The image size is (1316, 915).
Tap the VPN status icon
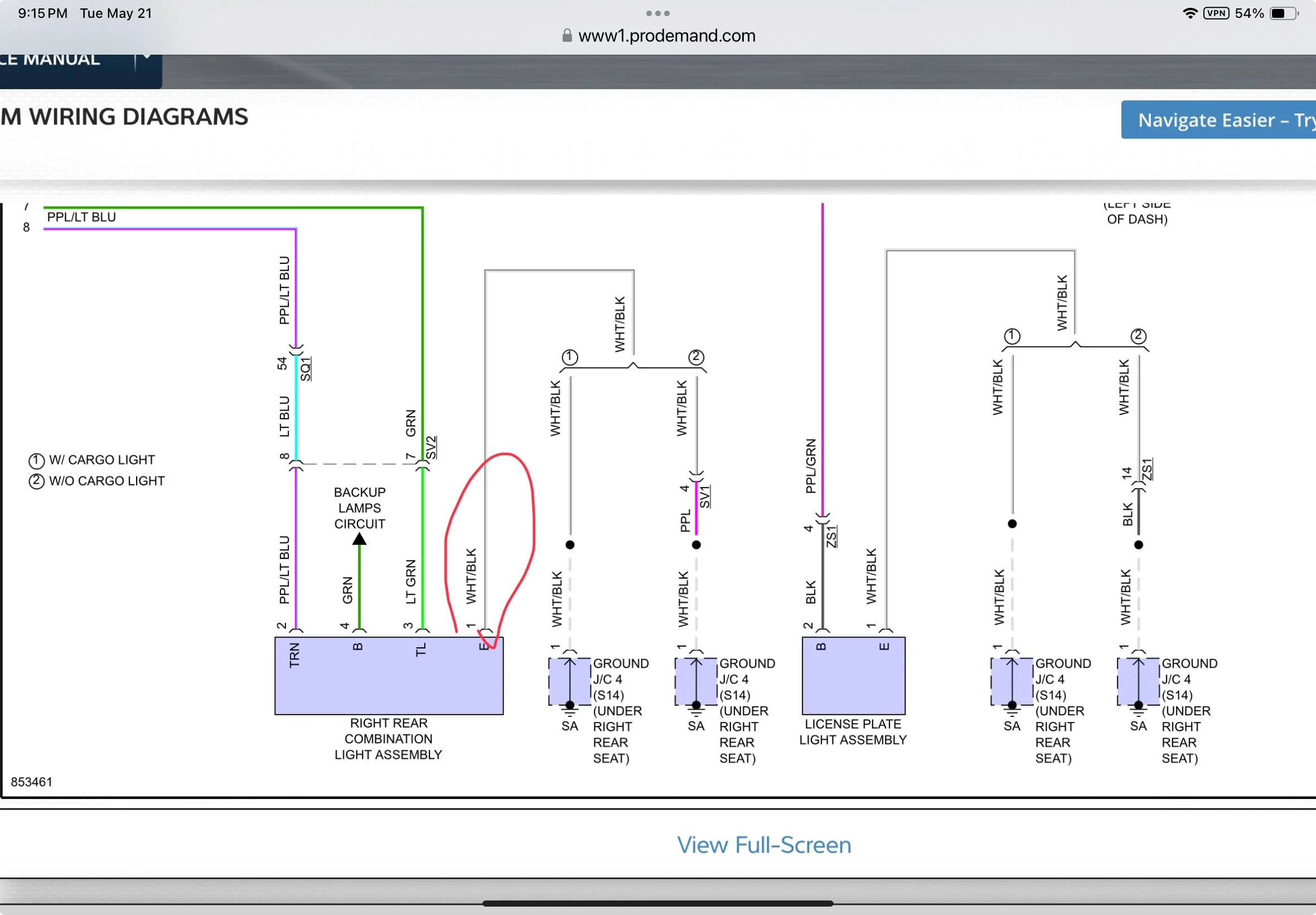[x=1216, y=13]
